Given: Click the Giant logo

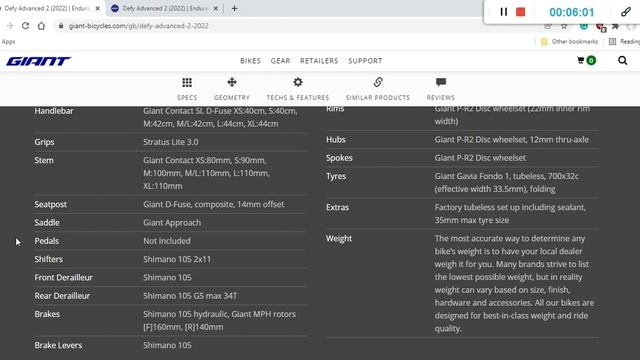Looking at the screenshot, I should [38, 61].
